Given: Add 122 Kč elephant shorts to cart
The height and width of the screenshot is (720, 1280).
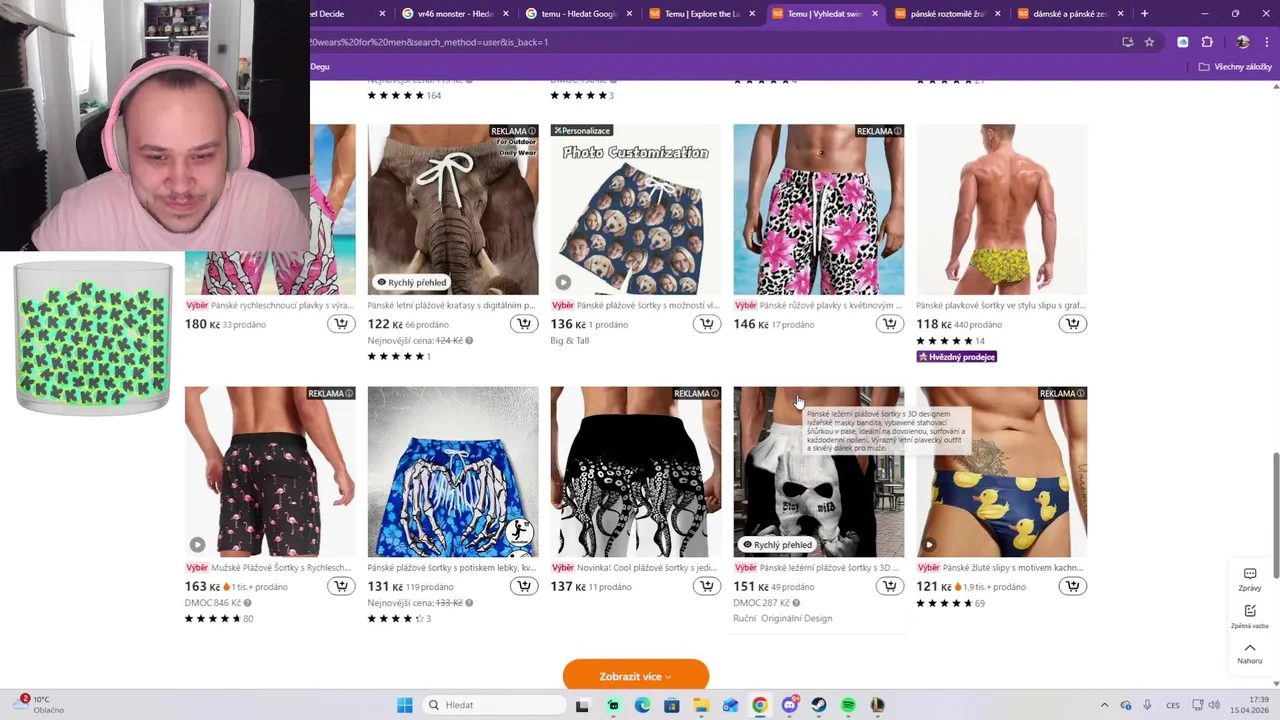Looking at the screenshot, I should click(524, 324).
